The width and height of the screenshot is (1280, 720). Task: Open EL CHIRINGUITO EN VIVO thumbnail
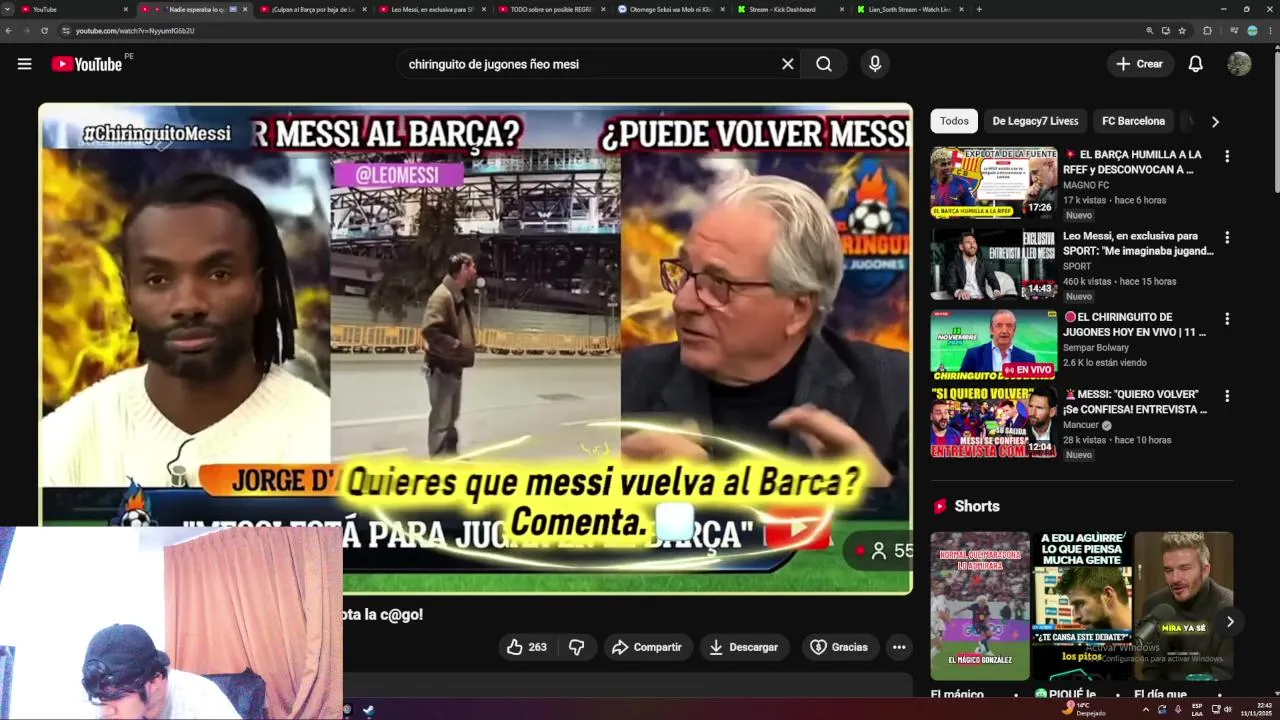pos(993,345)
